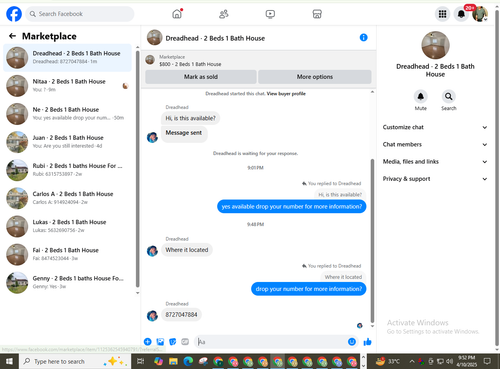Open Nitaa 2 Beds 1 Bath conversation
500x369 pixels.
point(68,86)
